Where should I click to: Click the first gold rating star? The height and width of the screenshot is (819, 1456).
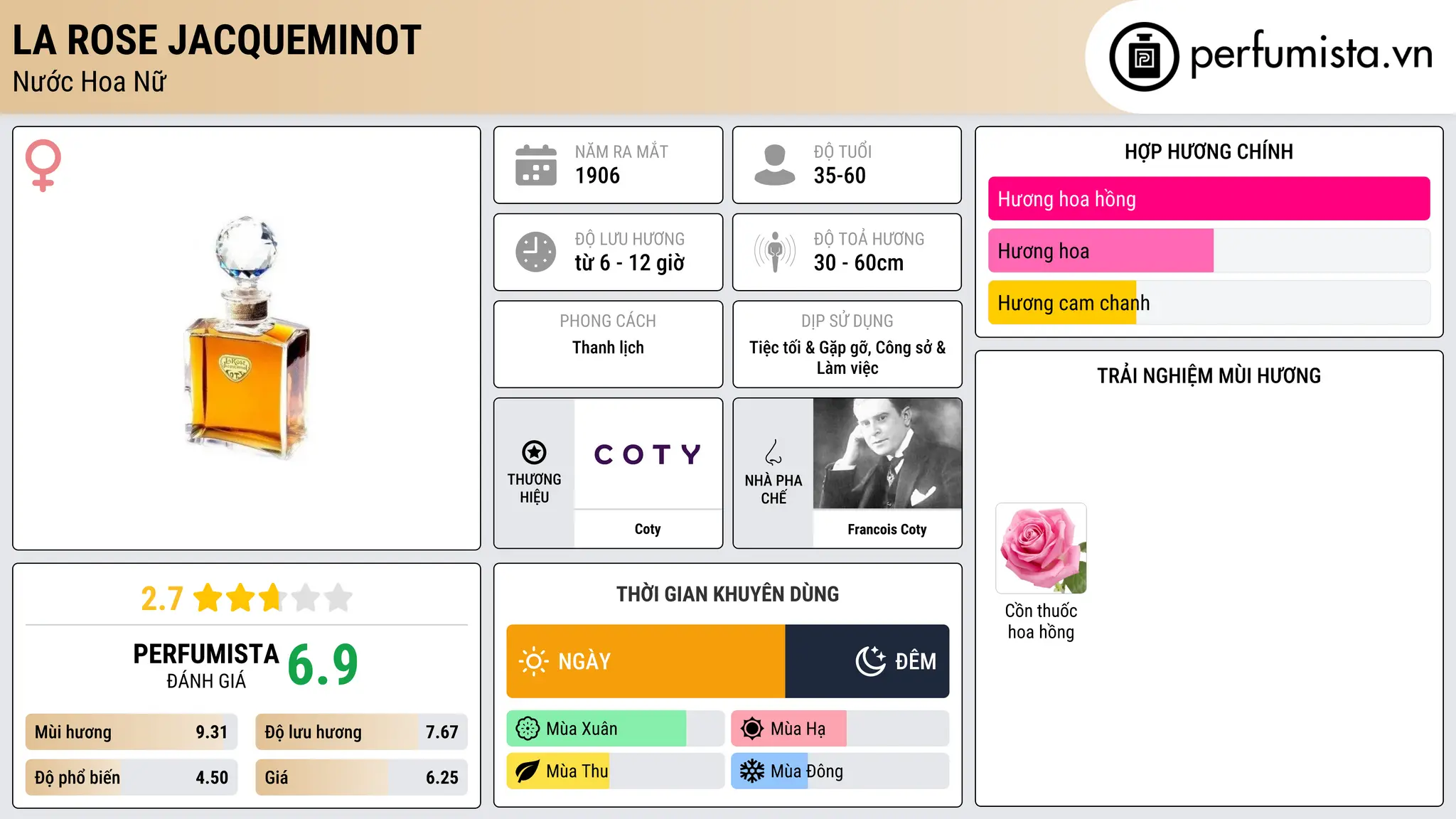[x=208, y=598]
